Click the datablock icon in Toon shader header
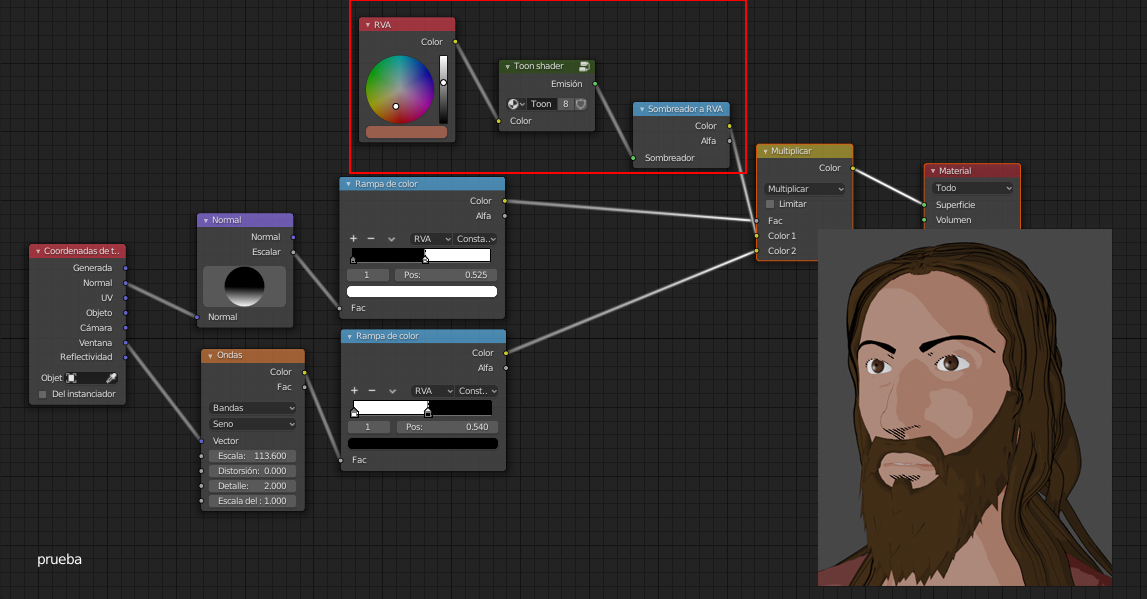Screen dimensions: 1147x599 584,66
